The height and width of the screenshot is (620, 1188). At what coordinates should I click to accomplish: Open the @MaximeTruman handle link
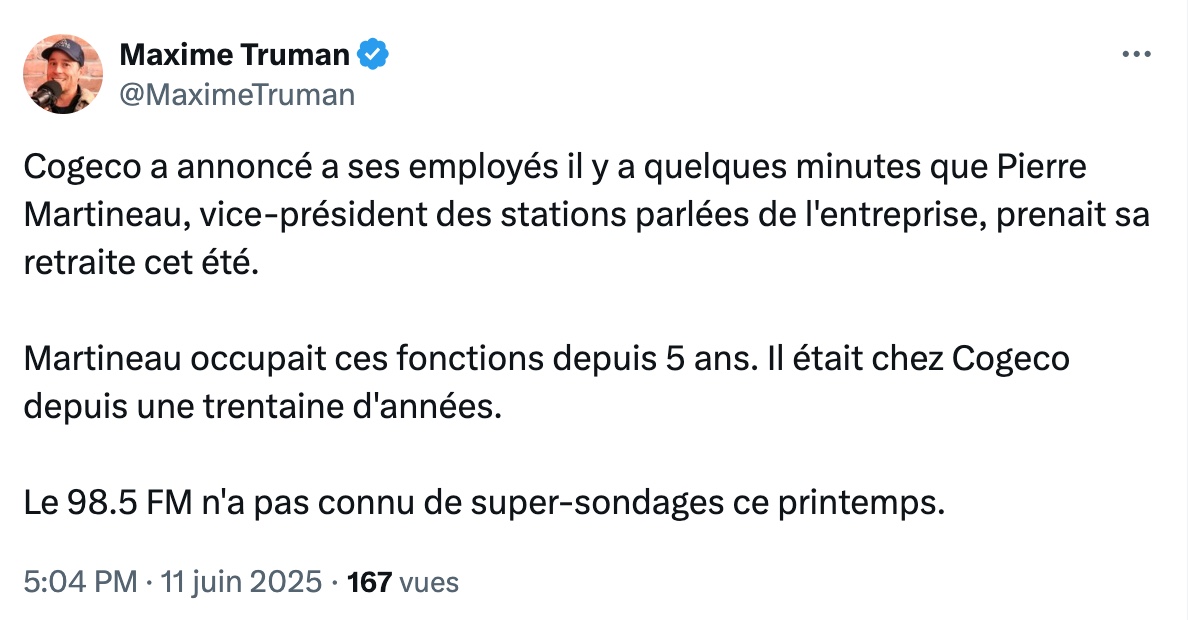coord(237,95)
